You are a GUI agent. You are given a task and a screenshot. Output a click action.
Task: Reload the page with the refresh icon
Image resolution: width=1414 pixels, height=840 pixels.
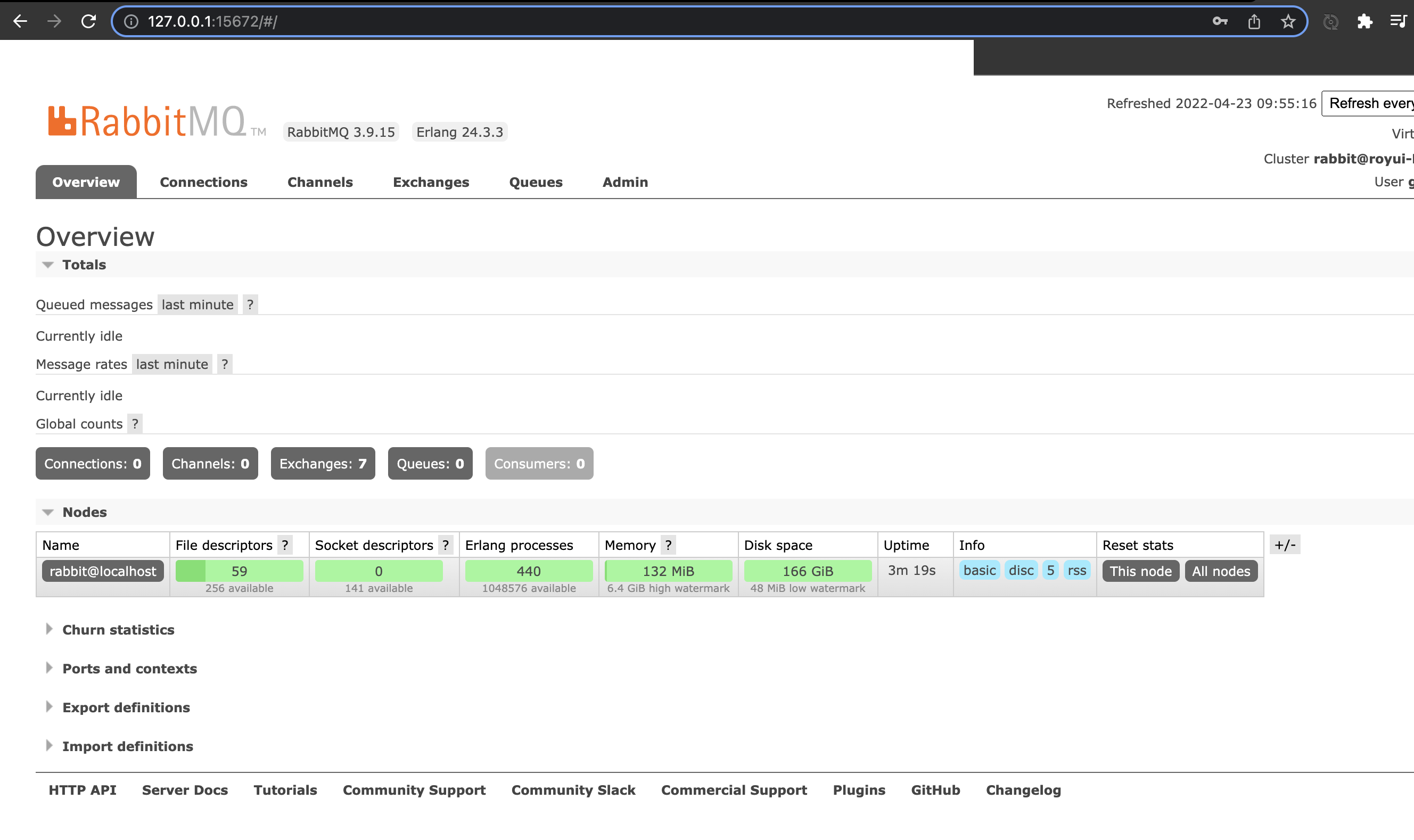[88, 21]
